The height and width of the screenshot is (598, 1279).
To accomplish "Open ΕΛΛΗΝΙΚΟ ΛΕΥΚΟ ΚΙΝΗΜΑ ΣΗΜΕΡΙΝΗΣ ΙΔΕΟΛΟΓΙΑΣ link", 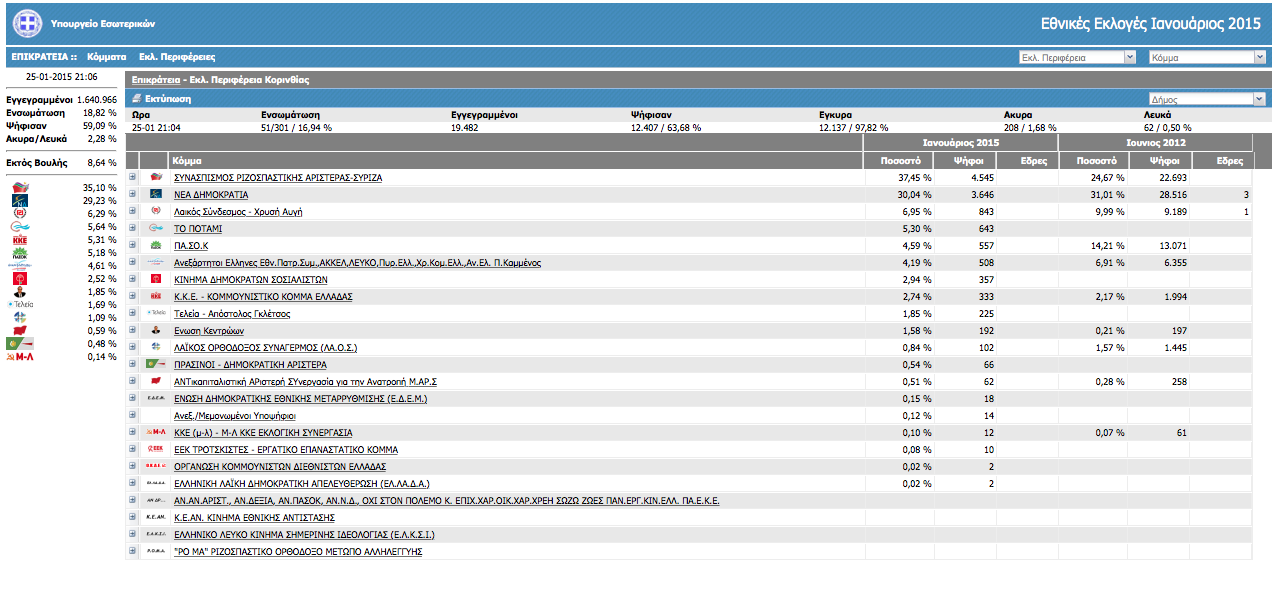I will 304,535.
